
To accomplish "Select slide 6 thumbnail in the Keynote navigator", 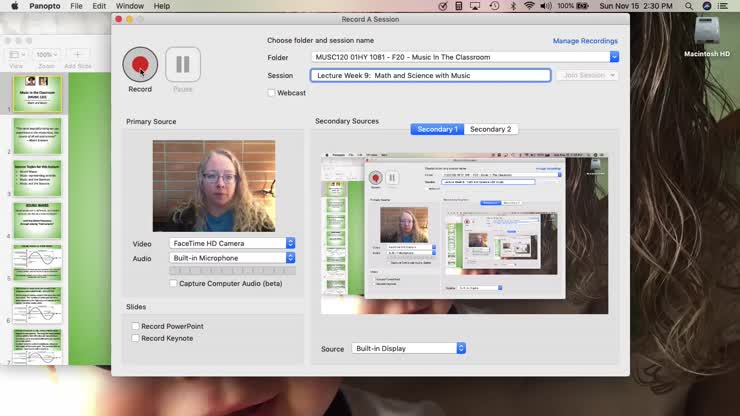I will pos(37,305).
